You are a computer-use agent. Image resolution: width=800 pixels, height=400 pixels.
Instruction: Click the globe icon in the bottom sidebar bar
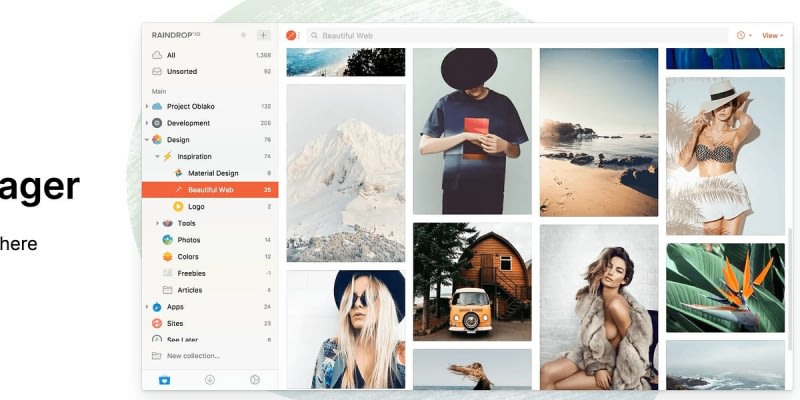[x=255, y=379]
